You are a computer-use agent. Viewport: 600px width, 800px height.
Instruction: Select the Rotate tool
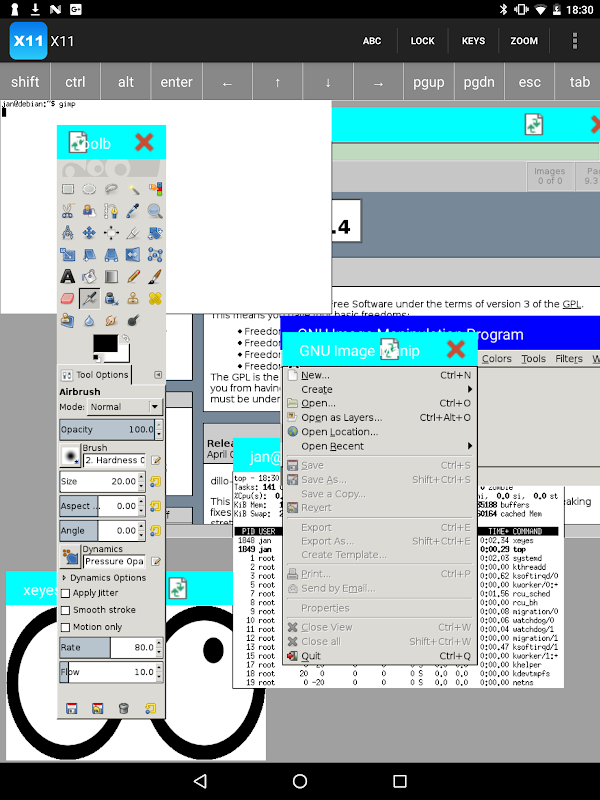coord(155,233)
